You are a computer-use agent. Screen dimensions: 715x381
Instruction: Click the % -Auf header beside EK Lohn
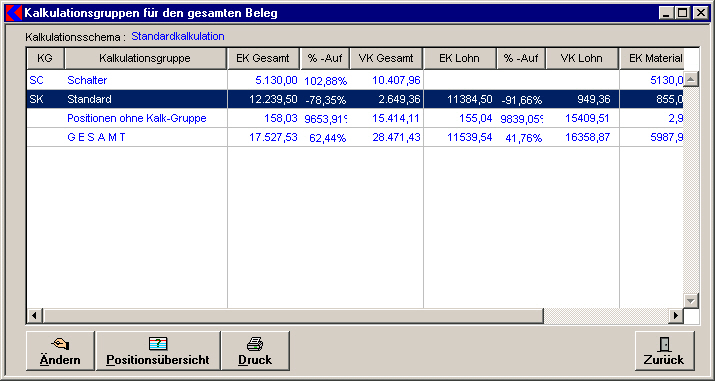[x=521, y=58]
